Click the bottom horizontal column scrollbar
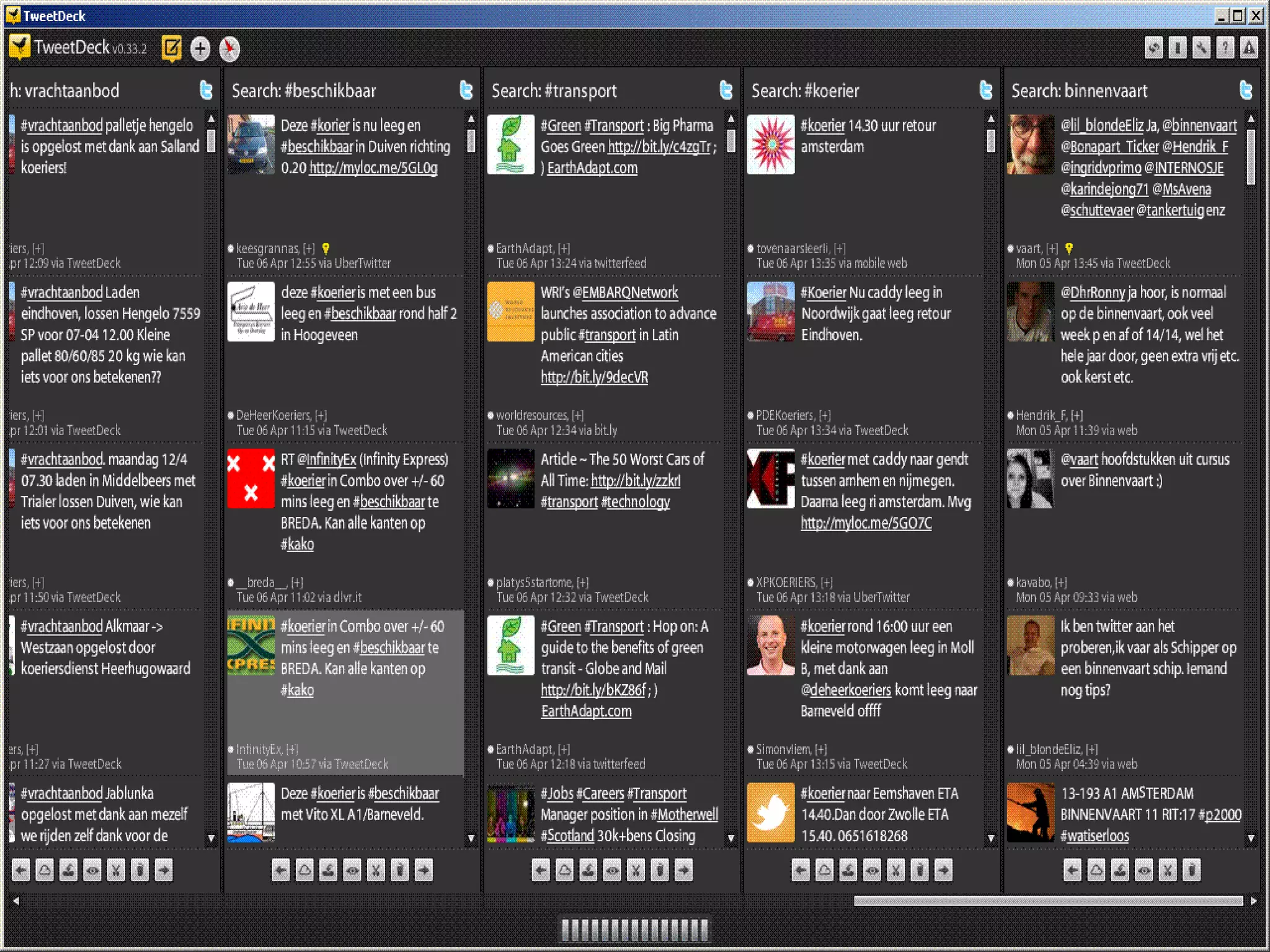The height and width of the screenshot is (952, 1270). 1048,901
